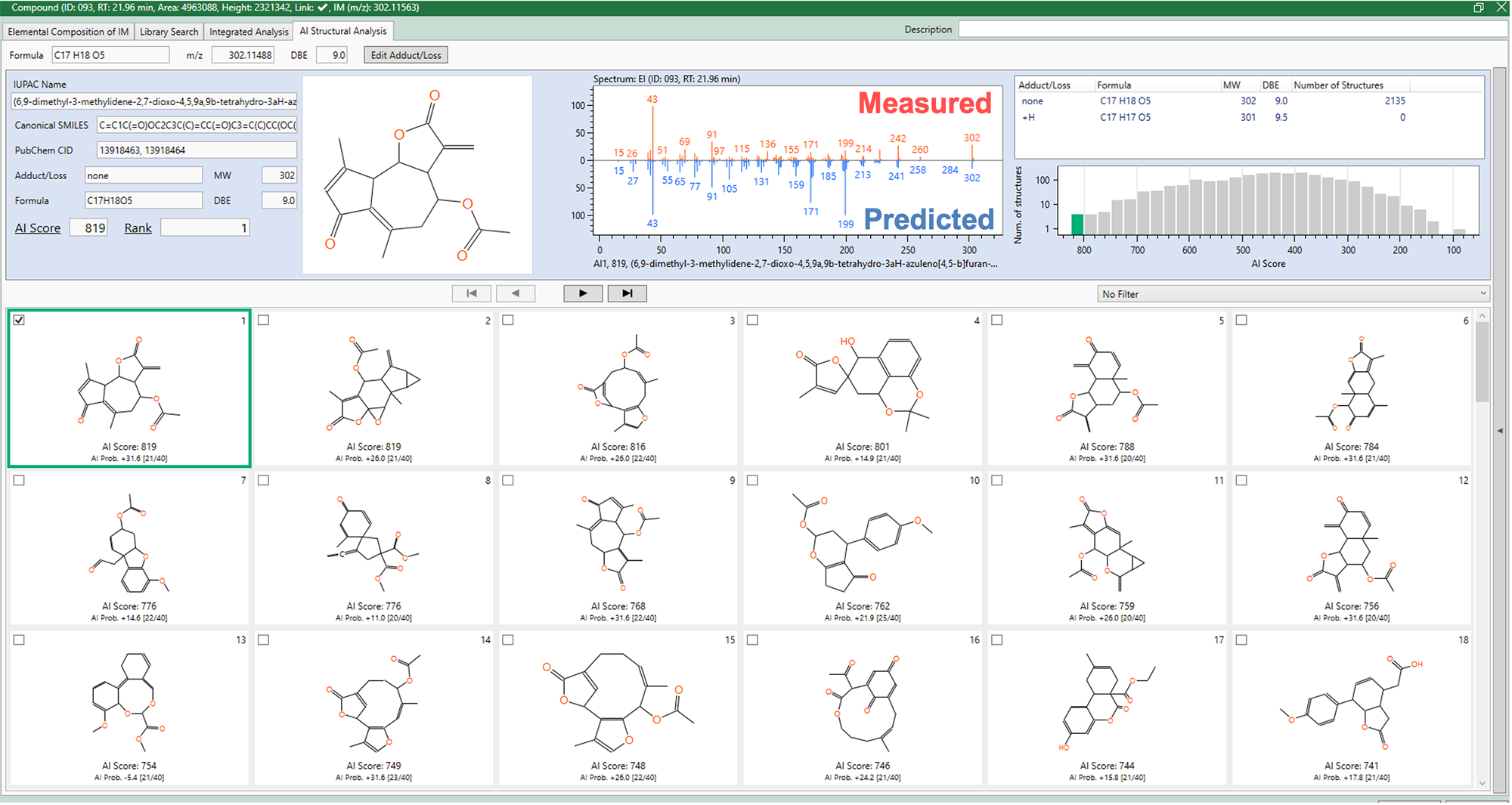Restore the compound window size

pos(1478,8)
